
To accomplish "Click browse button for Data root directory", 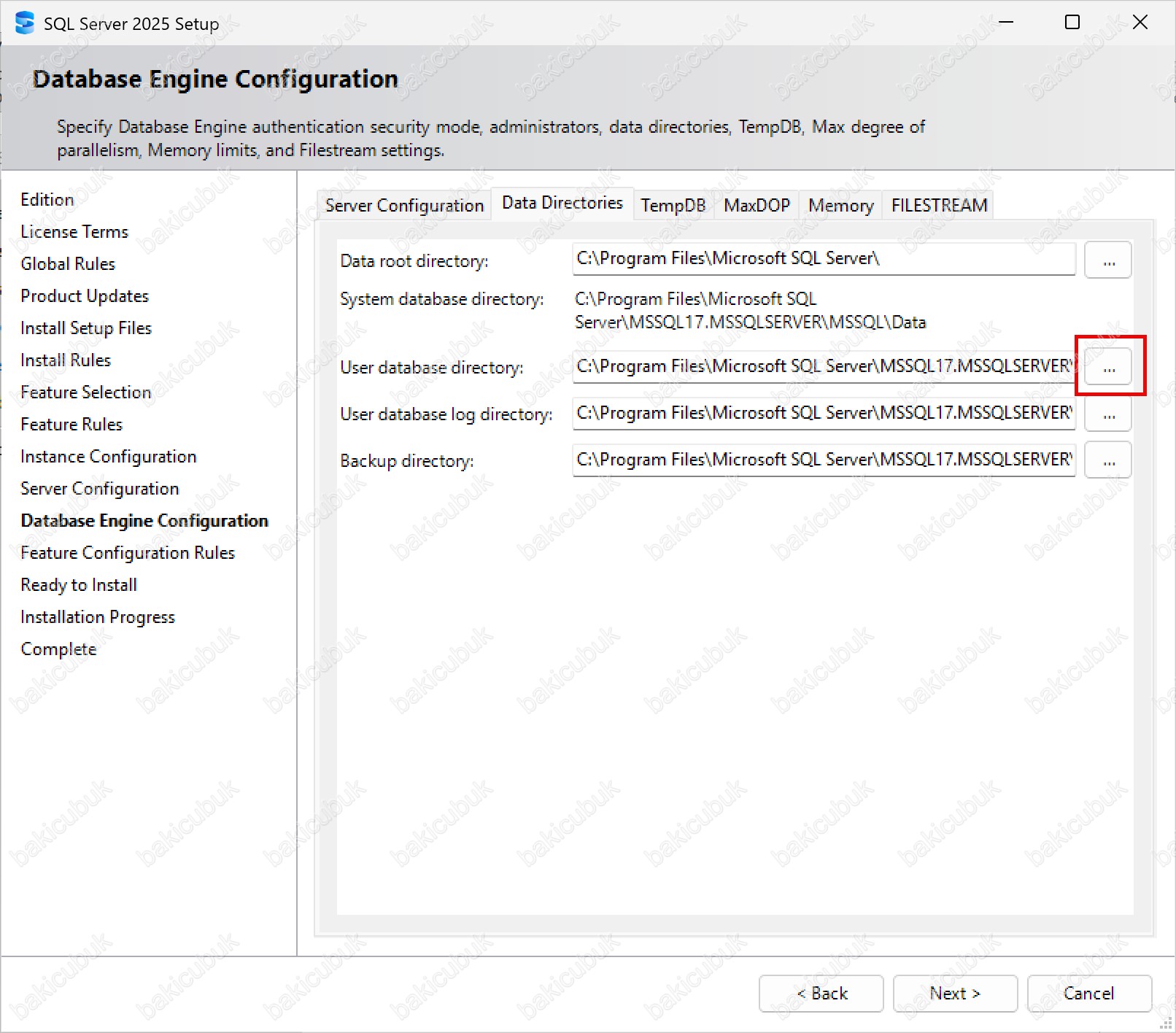I will click(x=1107, y=260).
